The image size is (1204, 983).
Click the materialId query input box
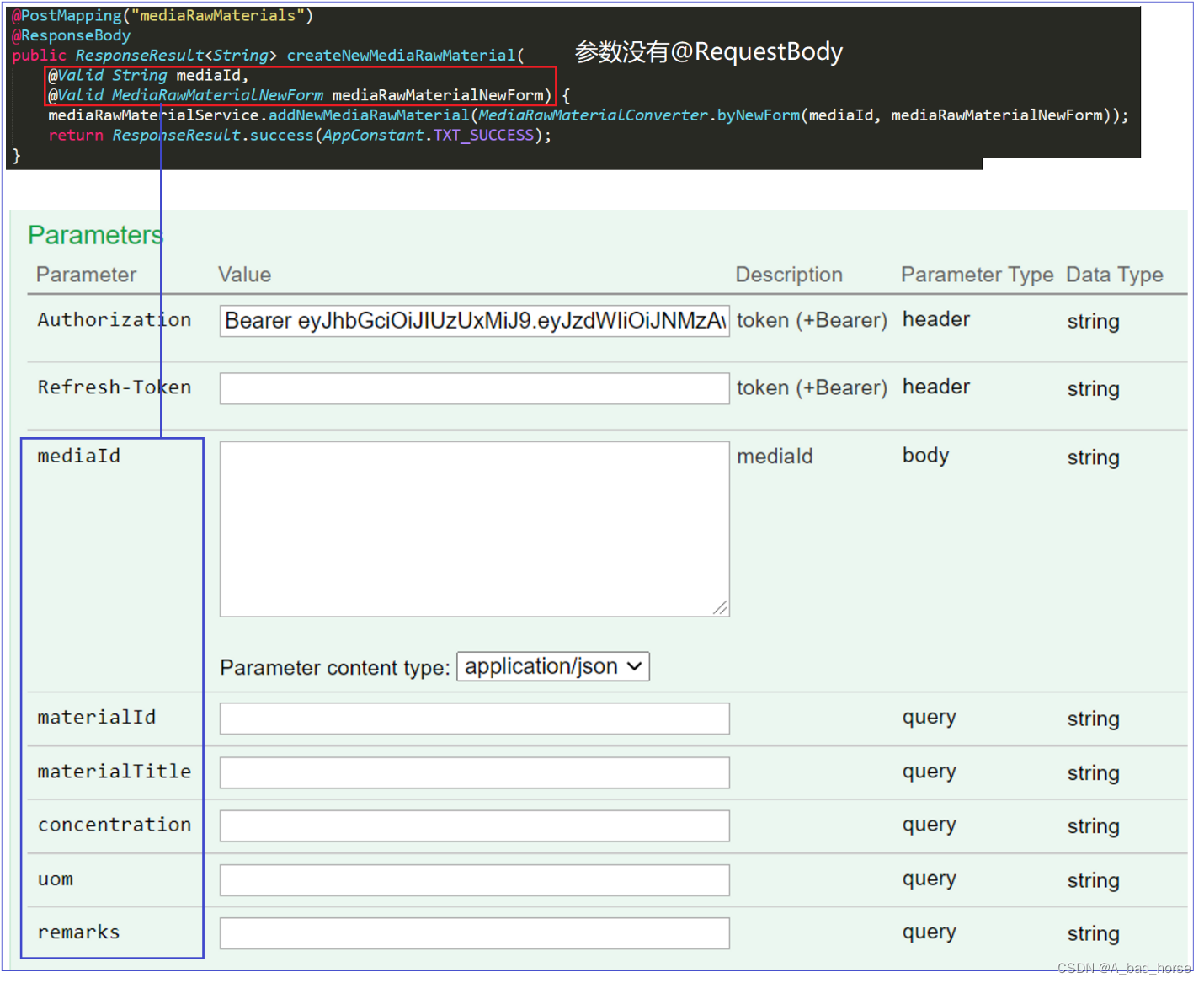click(x=474, y=719)
